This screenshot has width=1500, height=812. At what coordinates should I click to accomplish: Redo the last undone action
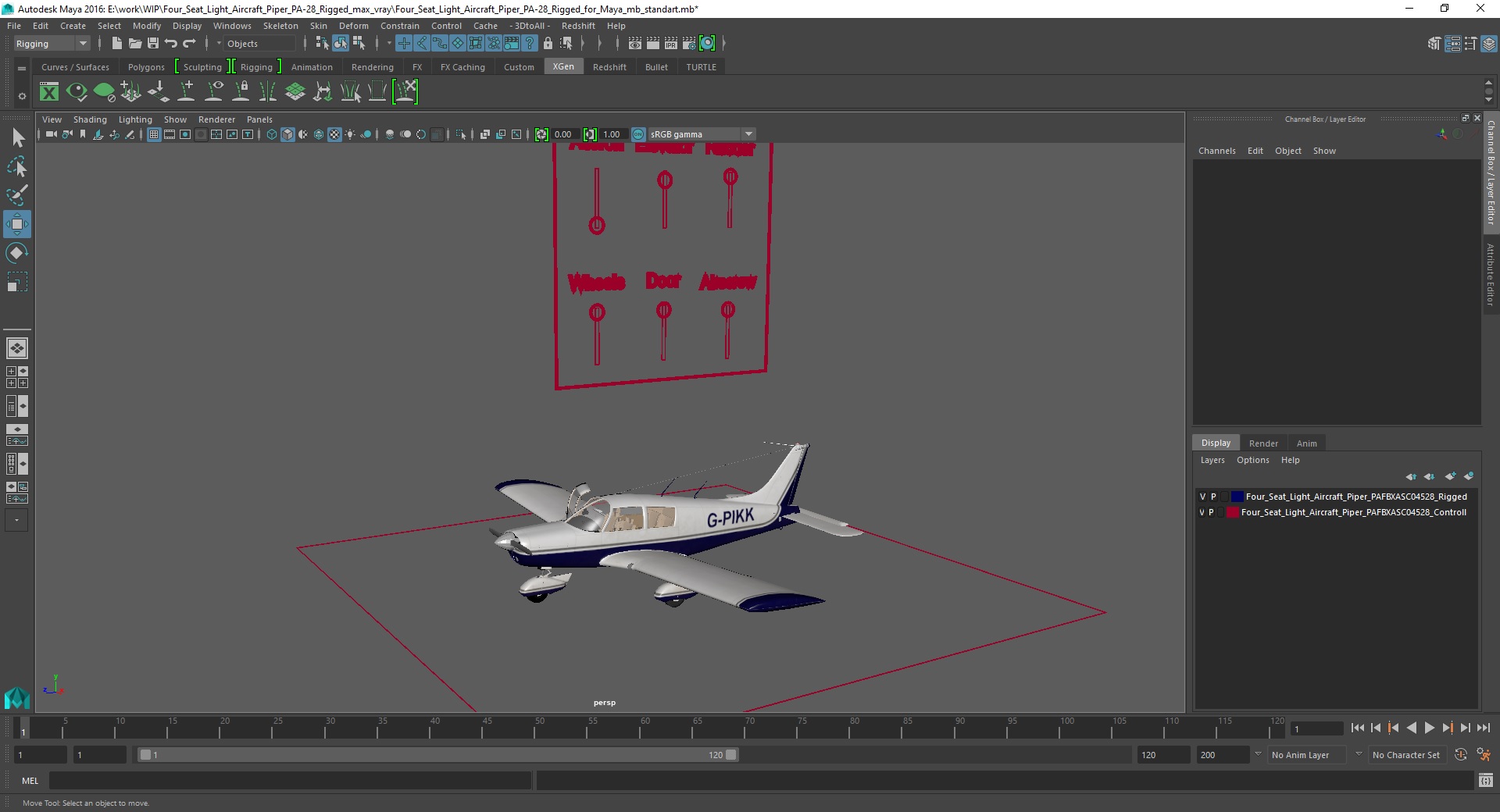click(189, 44)
